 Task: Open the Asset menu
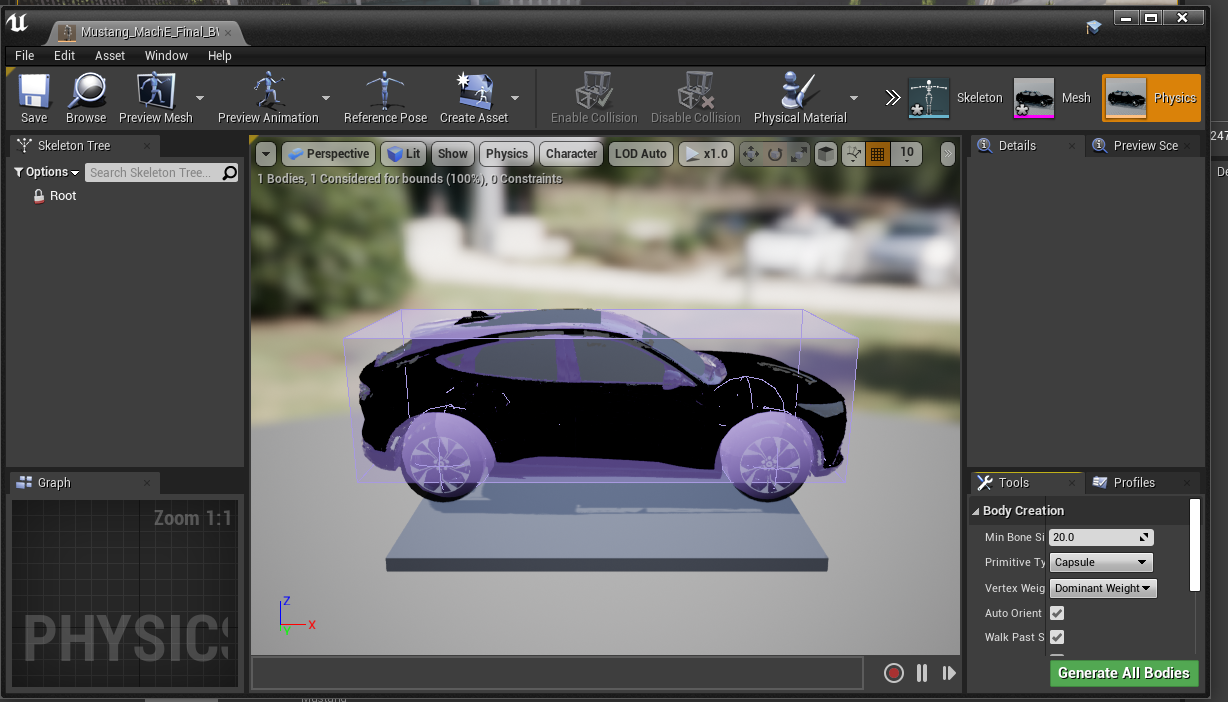coord(110,56)
